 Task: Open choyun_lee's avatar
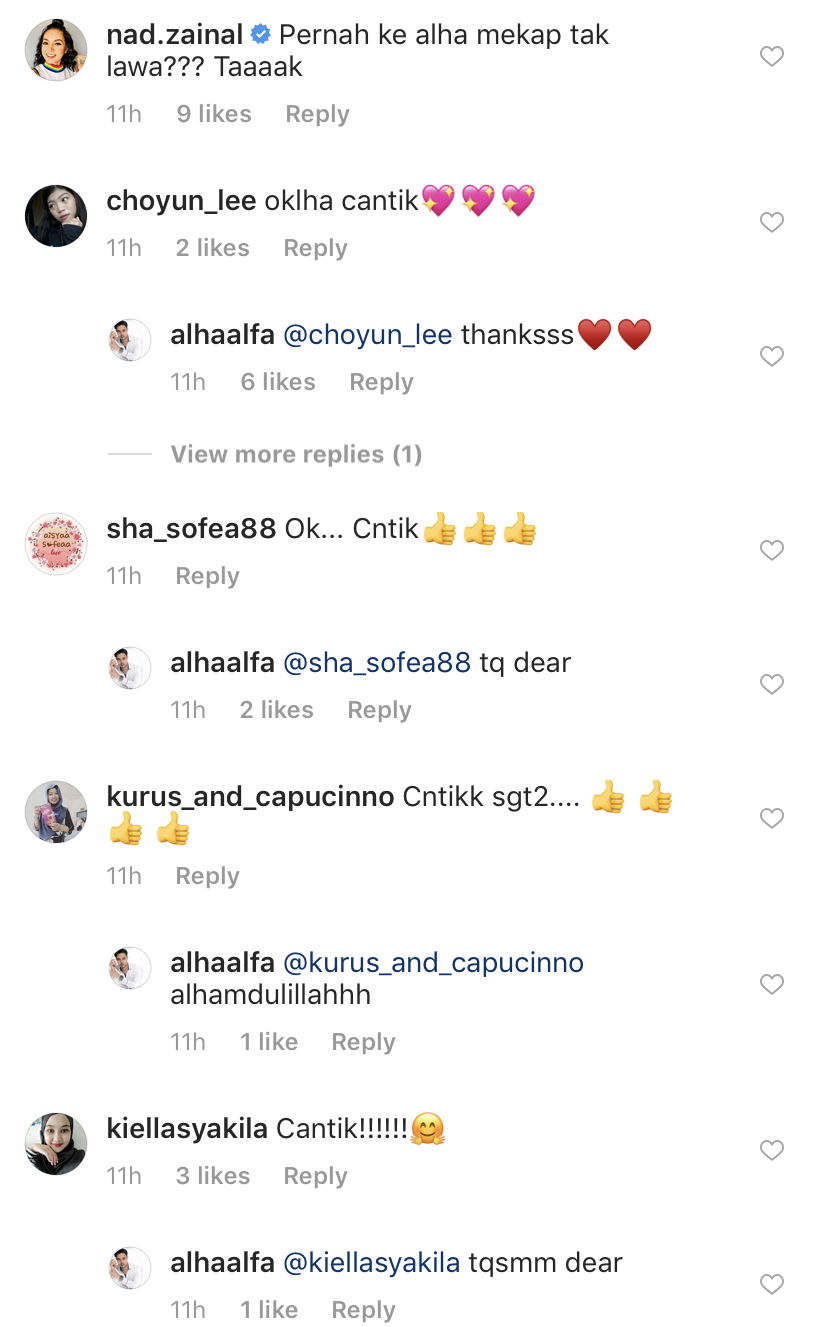coord(56,215)
